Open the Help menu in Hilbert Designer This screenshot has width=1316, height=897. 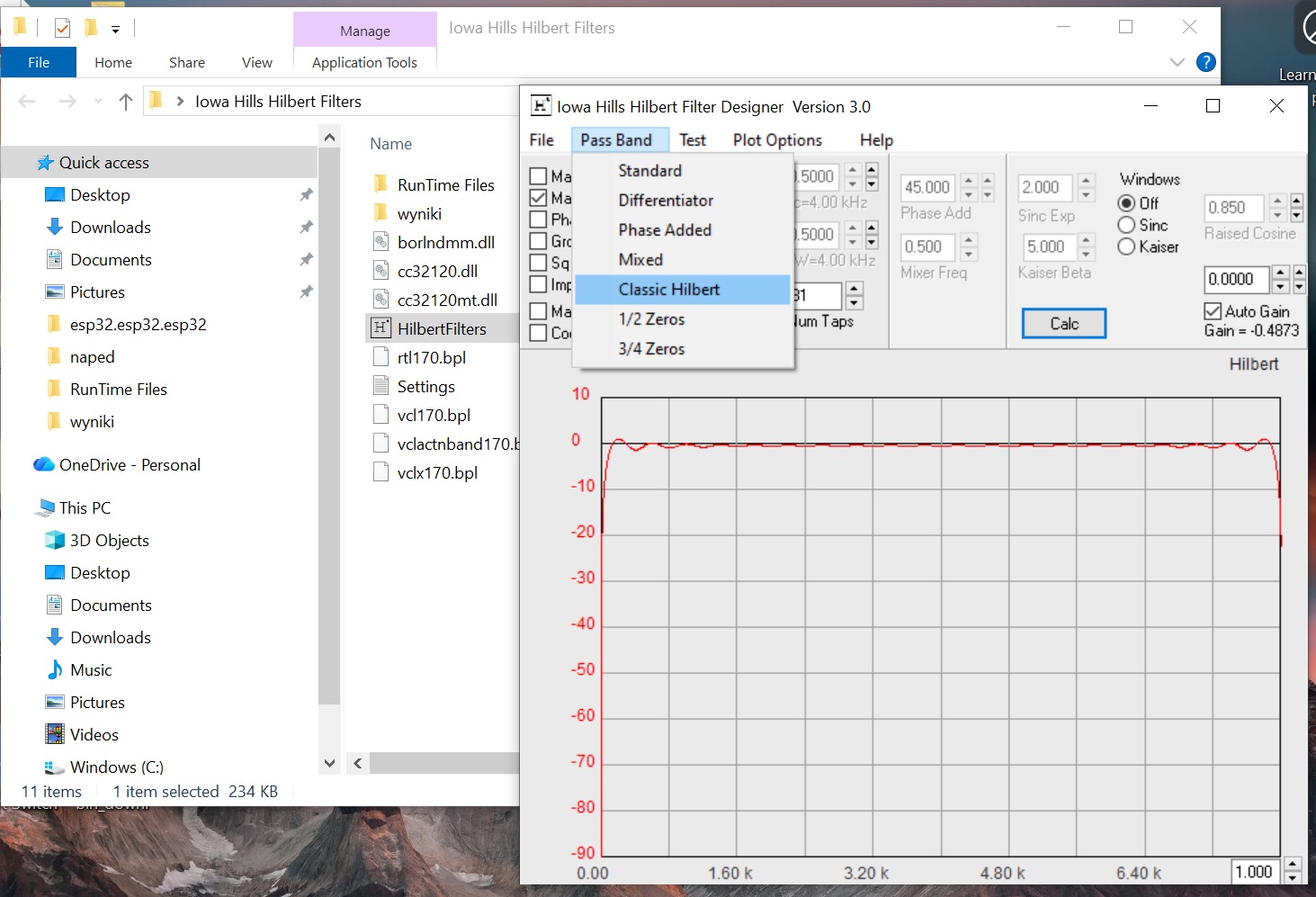(876, 140)
